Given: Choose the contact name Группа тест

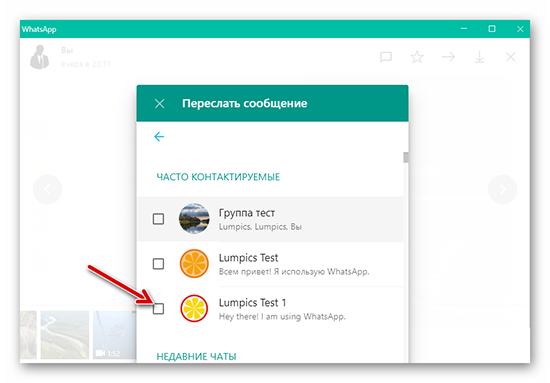Looking at the screenshot, I should [x=247, y=213].
